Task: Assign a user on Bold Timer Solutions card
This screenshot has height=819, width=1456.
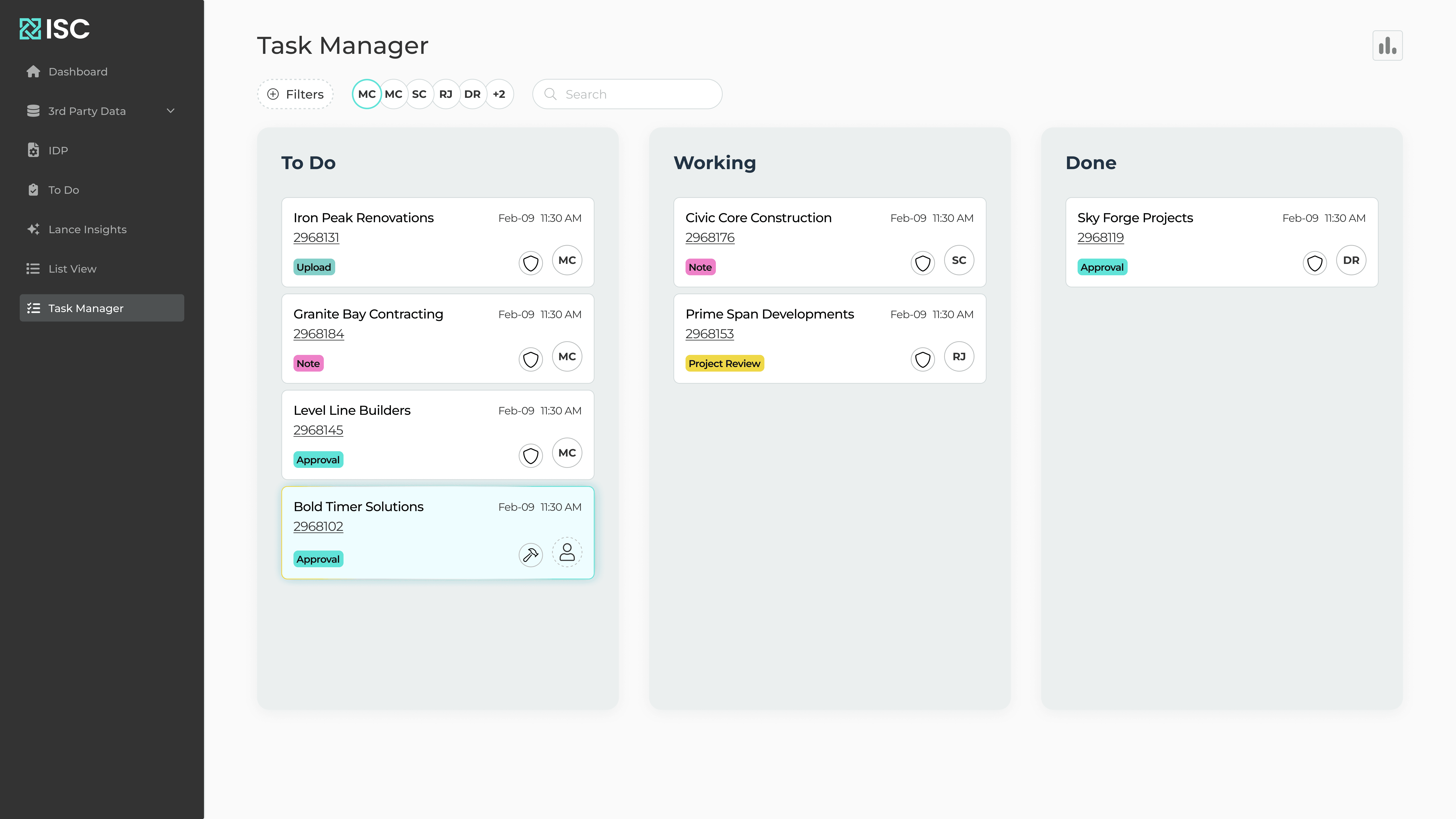Action: (x=567, y=552)
